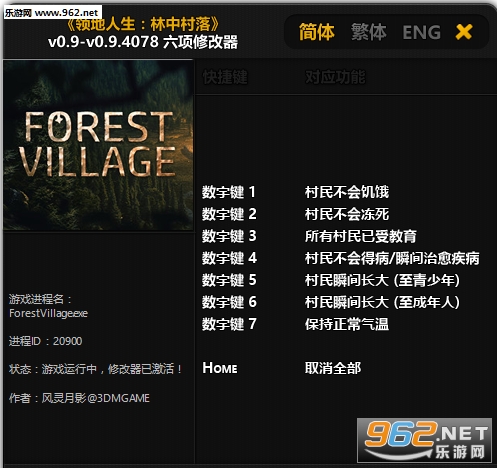The width and height of the screenshot is (497, 468).
Task: Enable 村民瞬间长大 (至青少年) option
Action: [382, 280]
